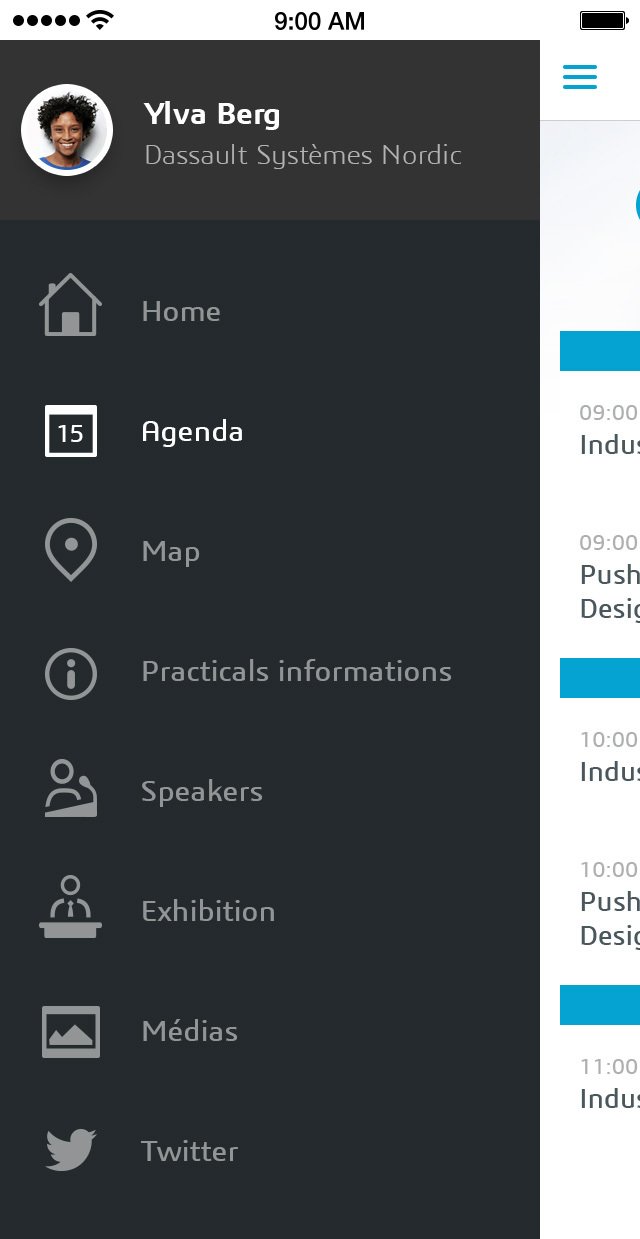Open Practicals informations menu entry
Viewport: 640px width, 1239px height.
pos(296,672)
